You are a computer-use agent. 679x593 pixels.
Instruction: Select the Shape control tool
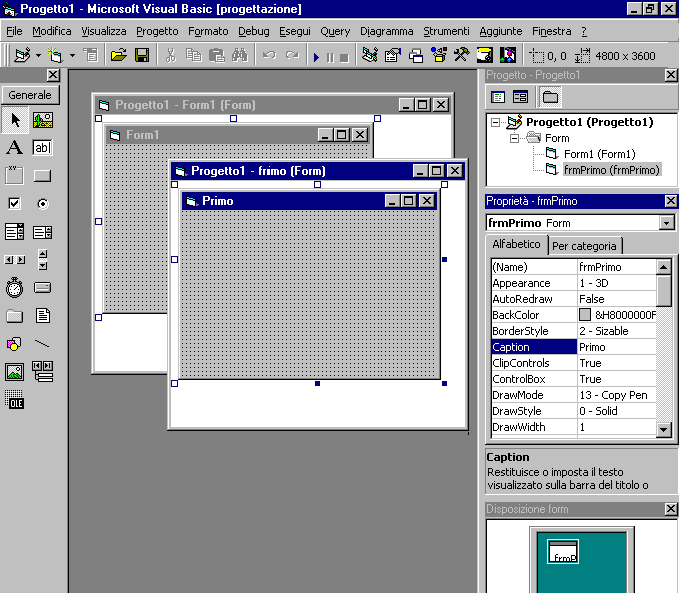(15, 344)
